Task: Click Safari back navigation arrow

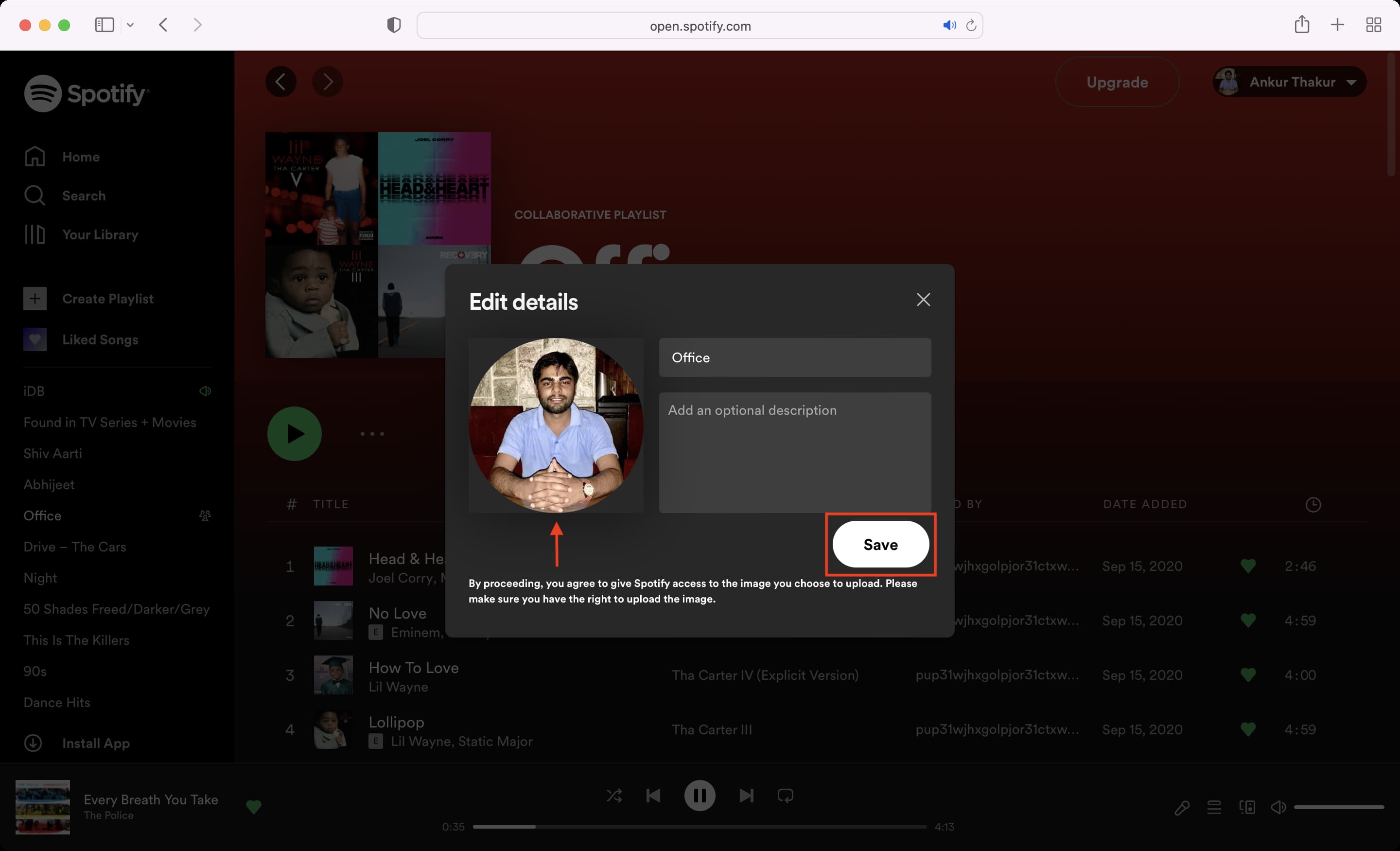Action: (164, 25)
